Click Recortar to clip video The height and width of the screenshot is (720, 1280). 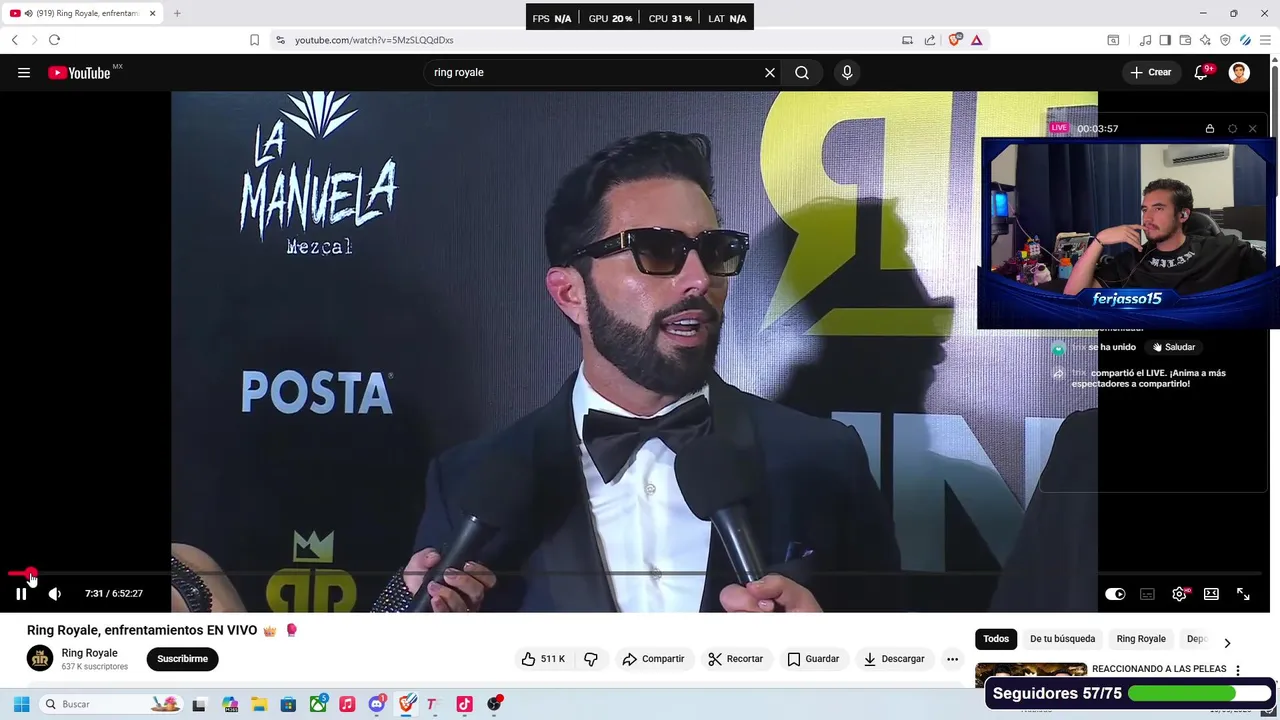point(735,659)
